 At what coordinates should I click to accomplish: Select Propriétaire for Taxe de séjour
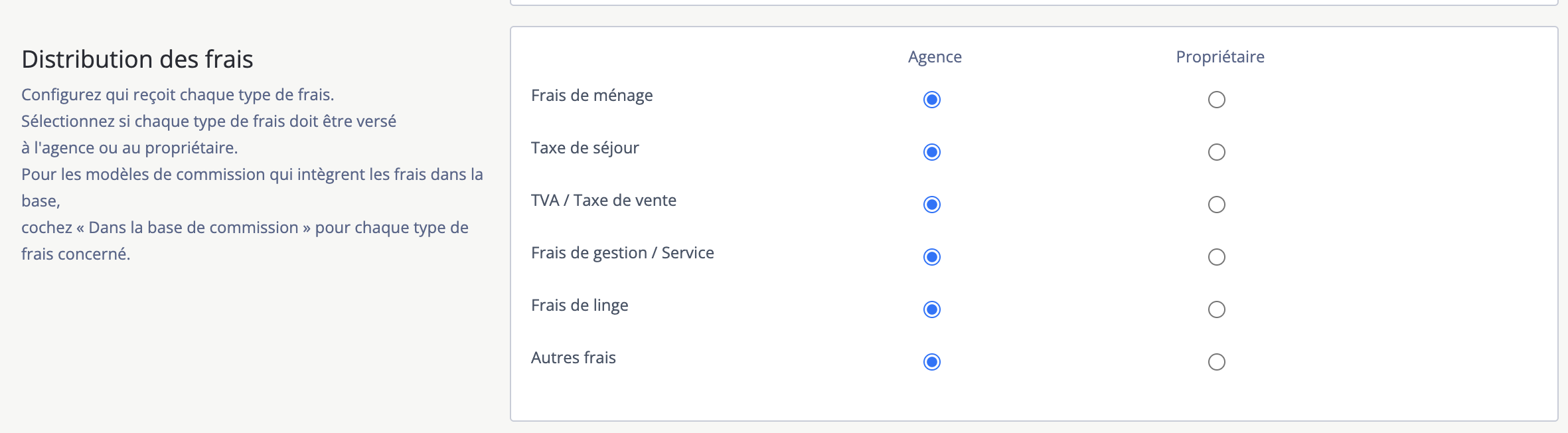(1217, 152)
